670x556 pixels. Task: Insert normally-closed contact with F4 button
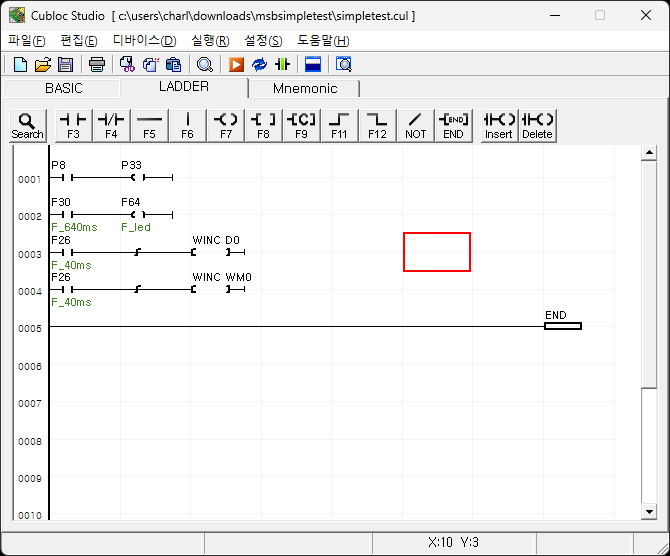point(111,125)
